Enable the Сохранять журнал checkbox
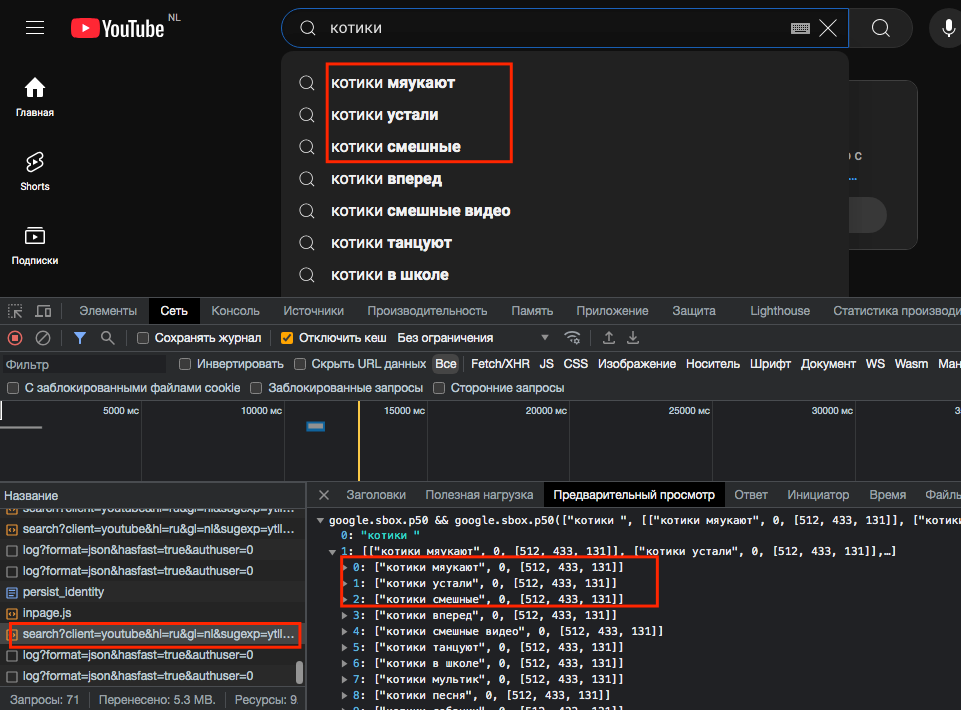Image resolution: width=961 pixels, height=710 pixels. click(143, 338)
